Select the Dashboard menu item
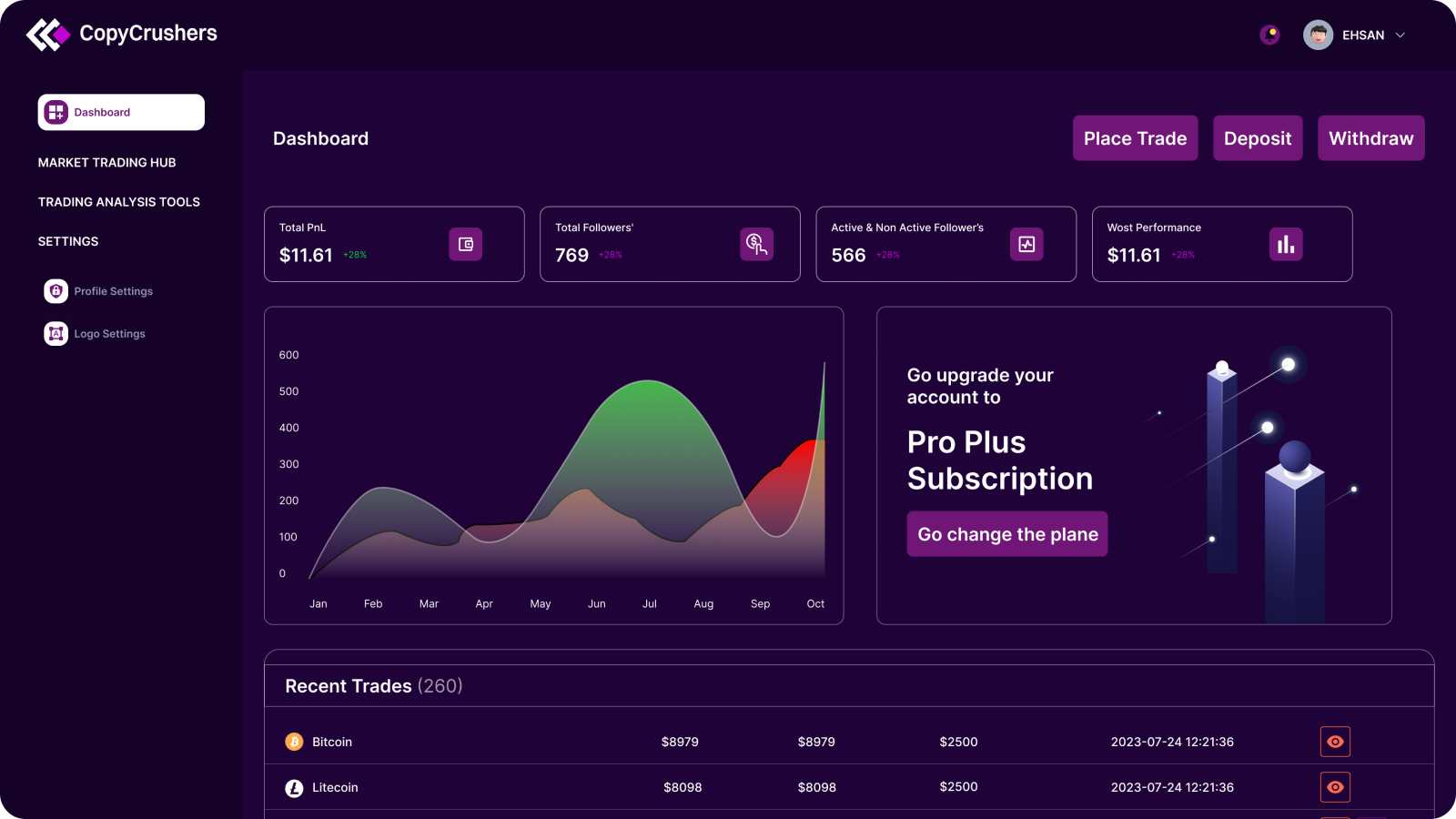The height and width of the screenshot is (819, 1456). tap(121, 112)
